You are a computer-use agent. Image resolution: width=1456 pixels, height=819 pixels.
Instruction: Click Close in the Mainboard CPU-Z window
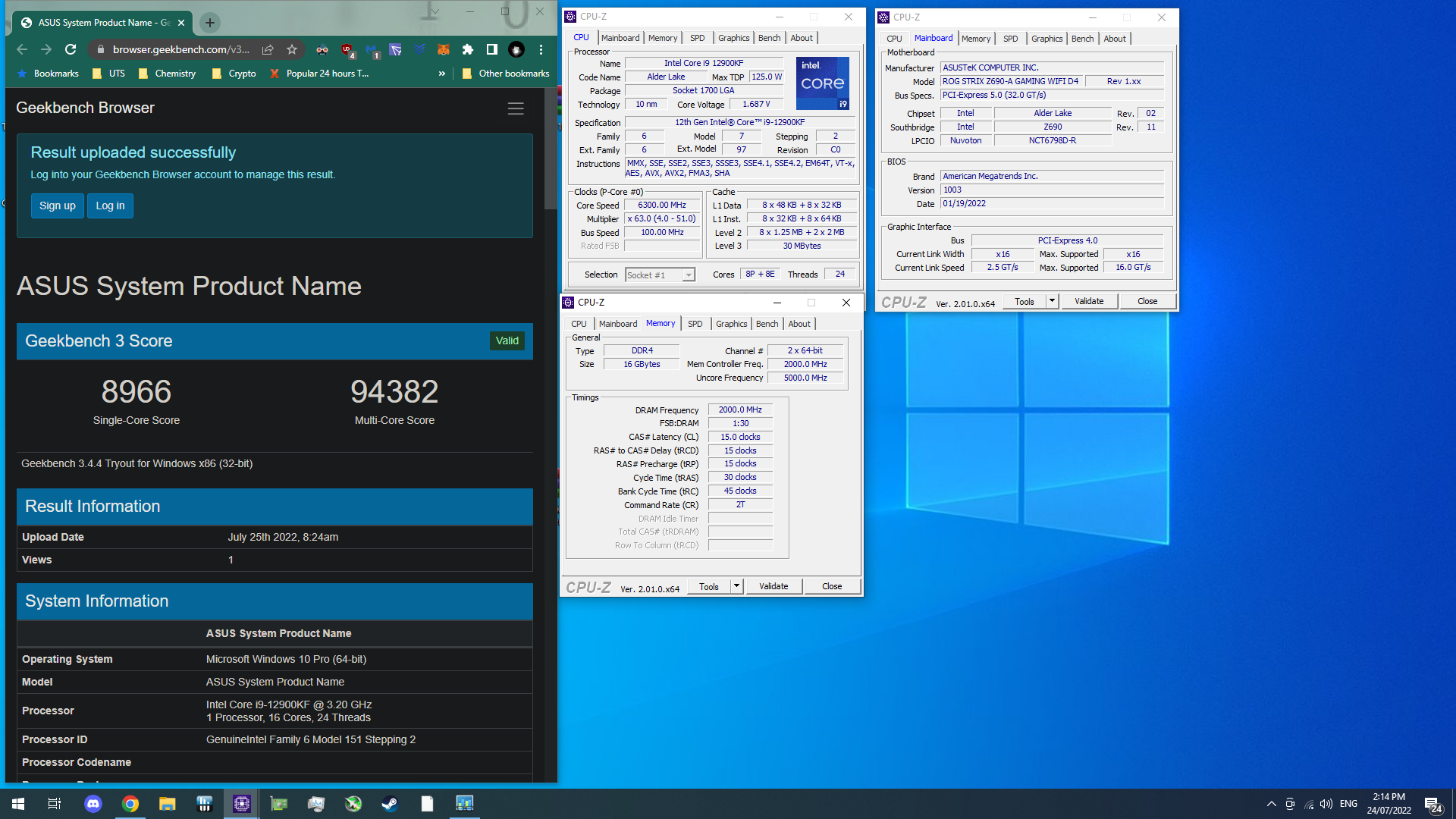[x=1147, y=301]
